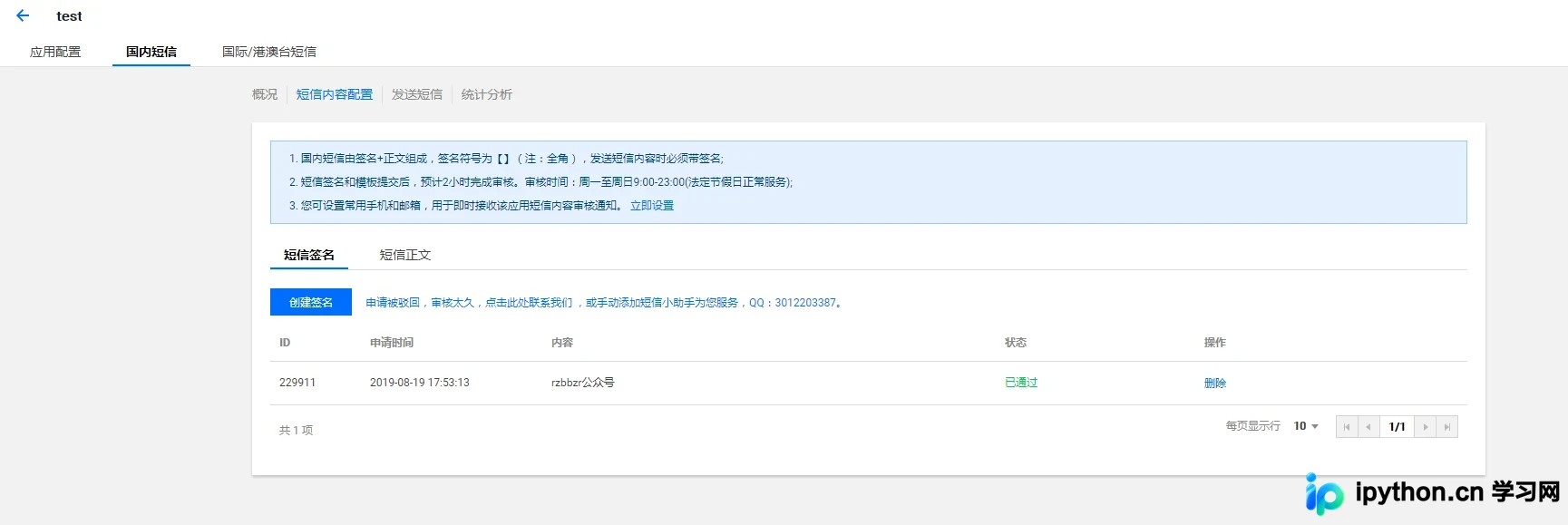Go to next page pagination arrow
Image resolution: width=1568 pixels, height=525 pixels.
coord(1426,427)
